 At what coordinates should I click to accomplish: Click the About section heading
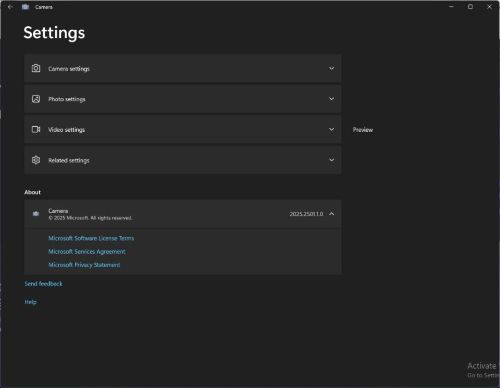pyautogui.click(x=32, y=192)
